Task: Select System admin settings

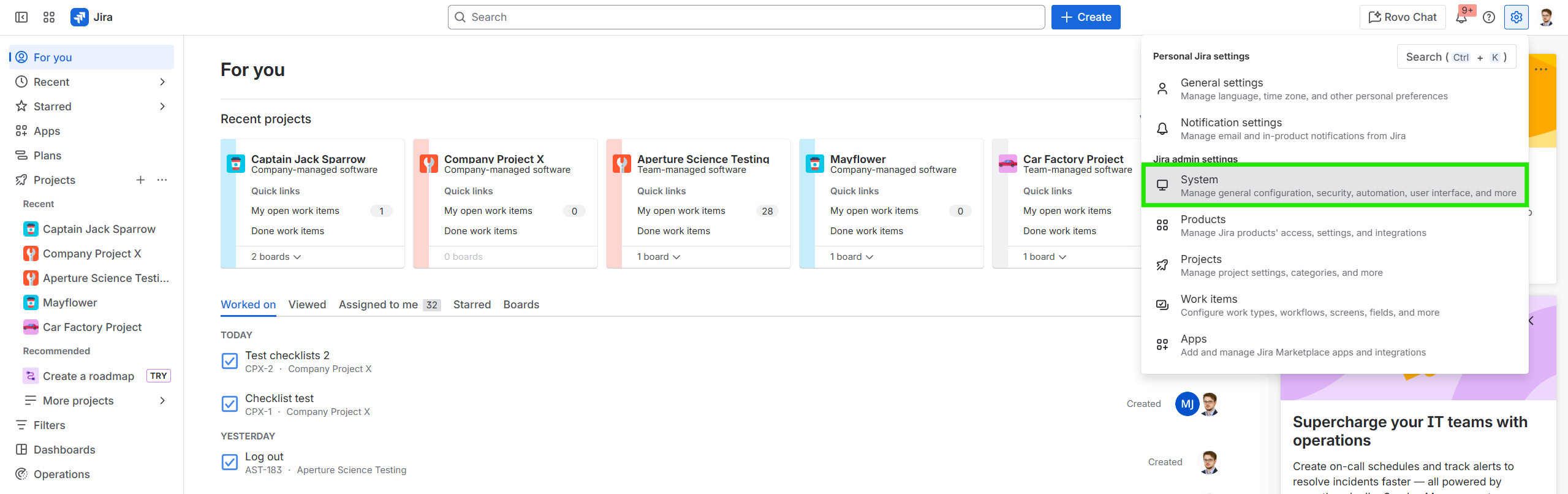Action: (x=1335, y=186)
